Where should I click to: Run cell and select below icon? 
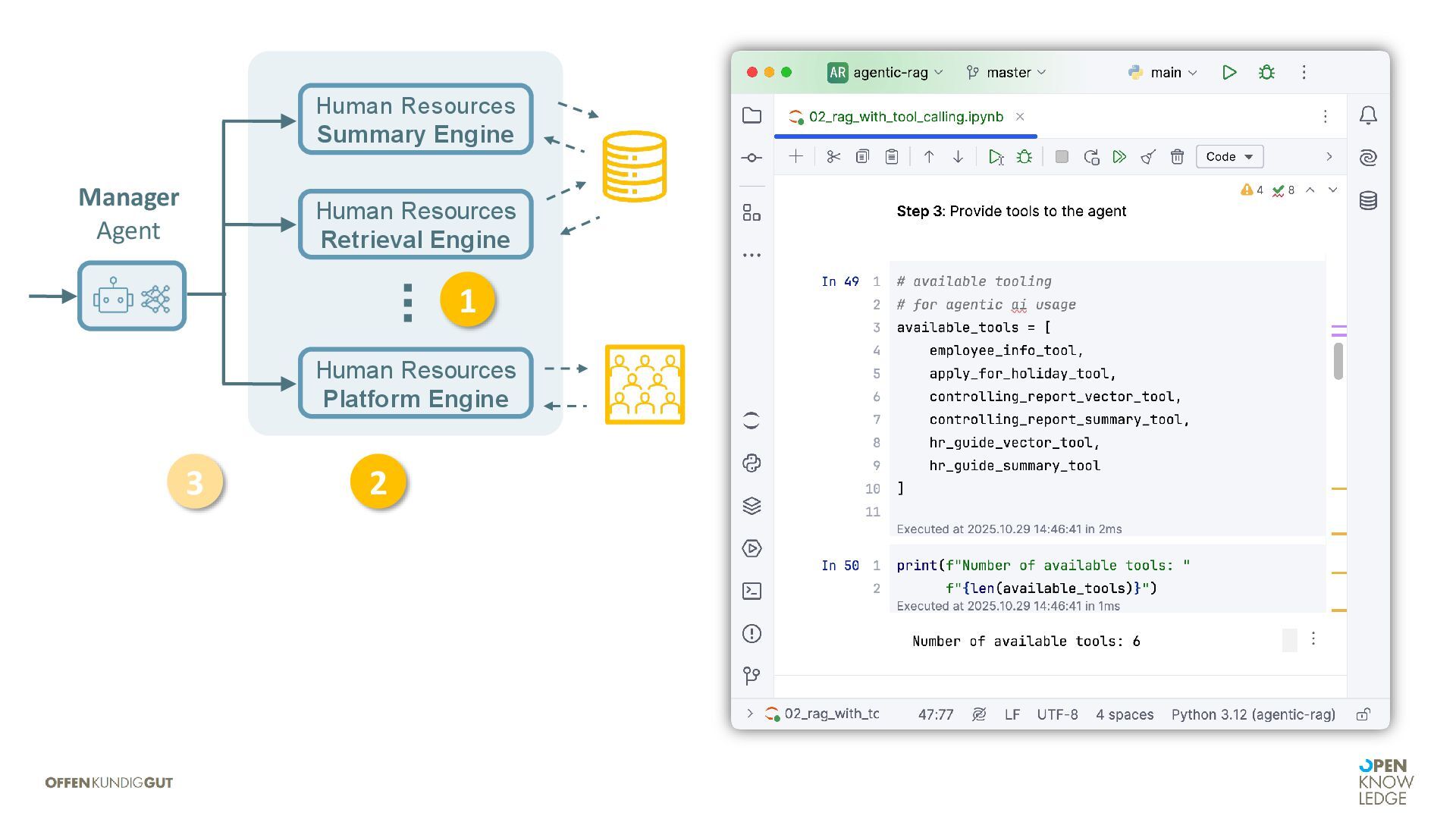pos(996,157)
